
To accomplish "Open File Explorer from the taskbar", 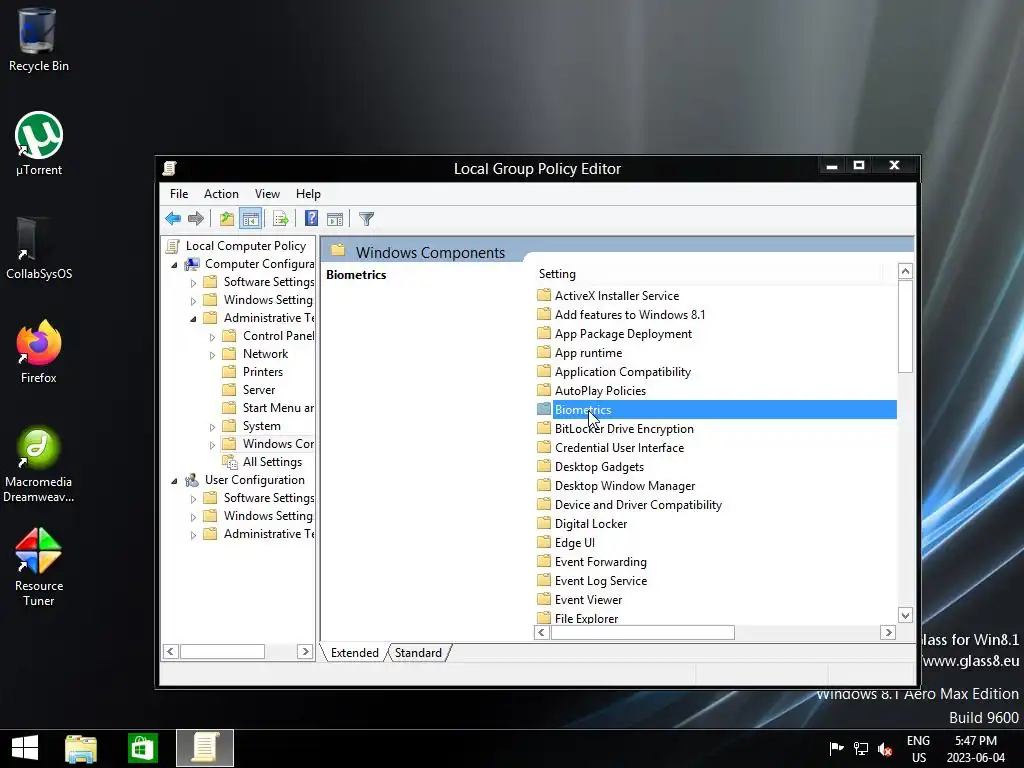I will click(x=81, y=748).
